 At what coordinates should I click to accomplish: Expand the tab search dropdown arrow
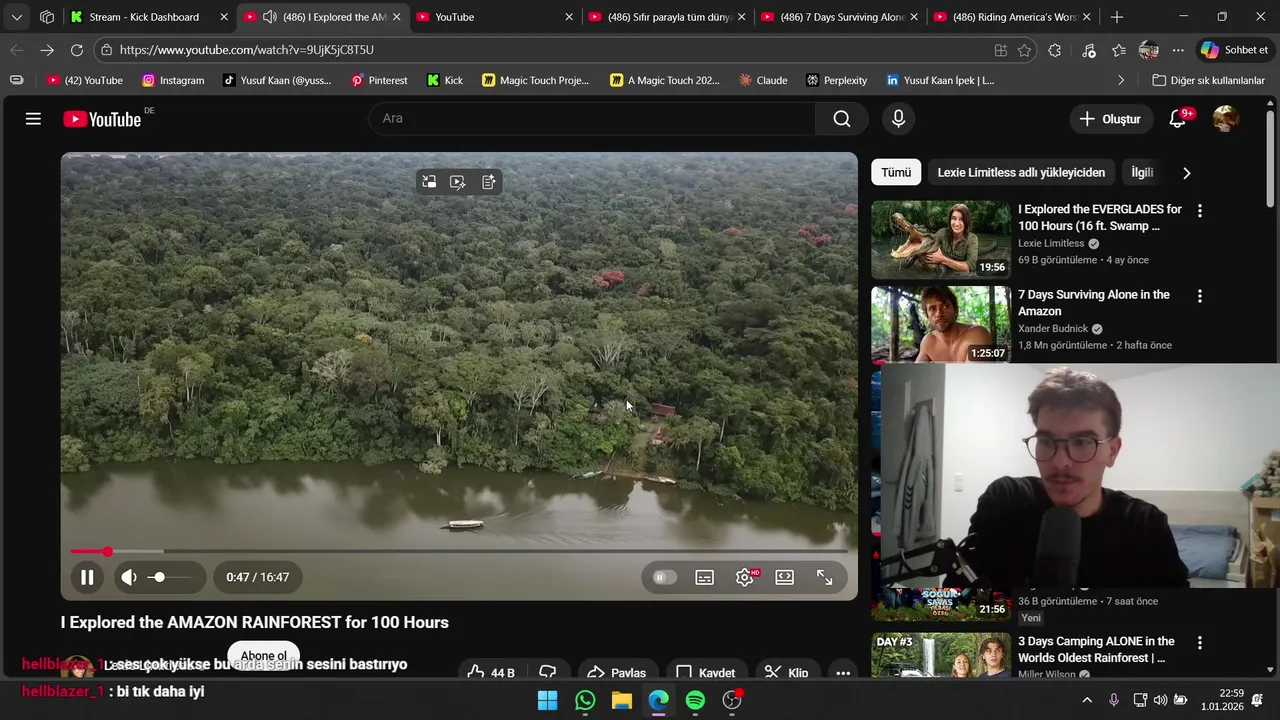coord(17,17)
